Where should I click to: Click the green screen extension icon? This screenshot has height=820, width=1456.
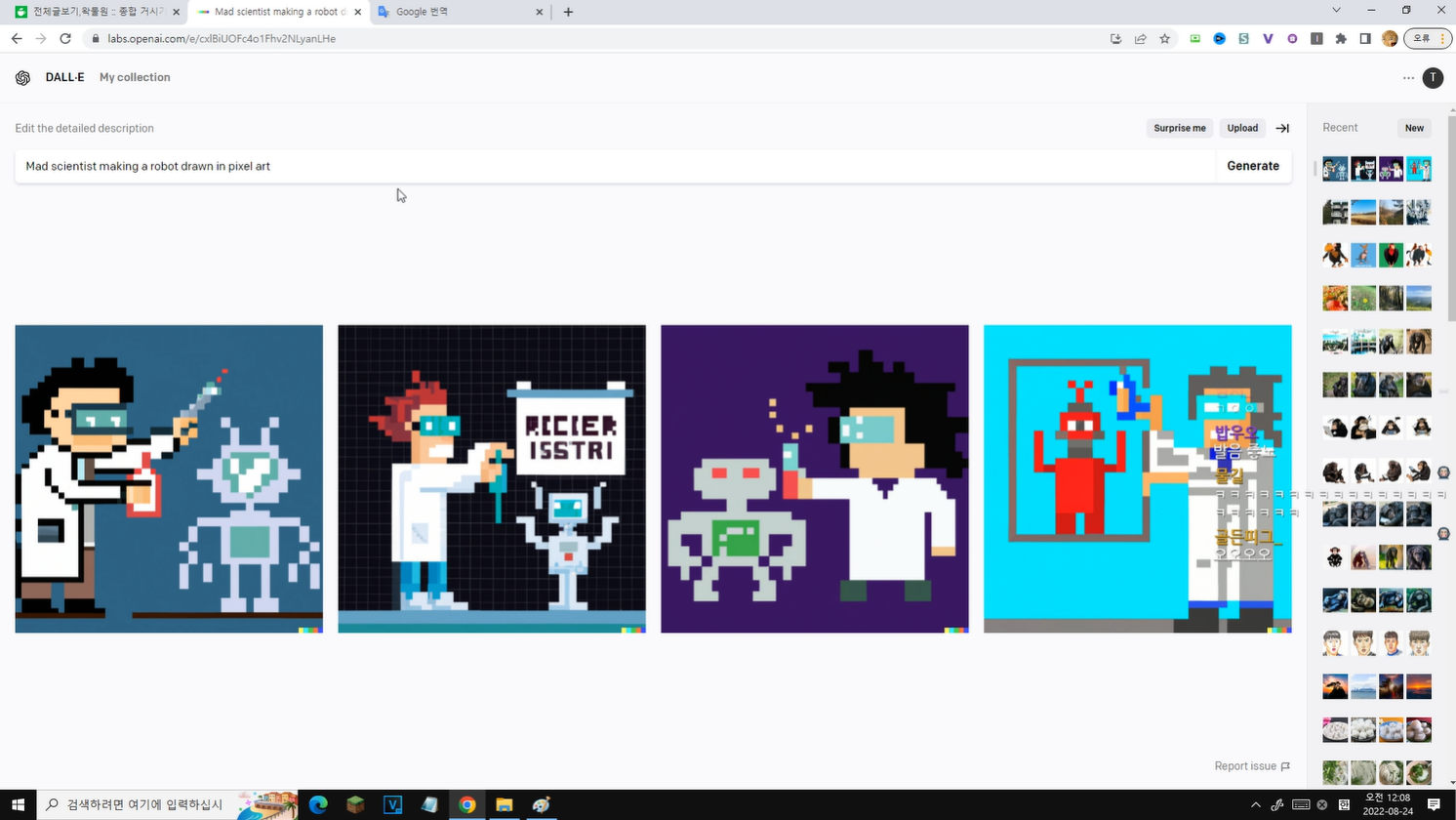tap(1194, 39)
